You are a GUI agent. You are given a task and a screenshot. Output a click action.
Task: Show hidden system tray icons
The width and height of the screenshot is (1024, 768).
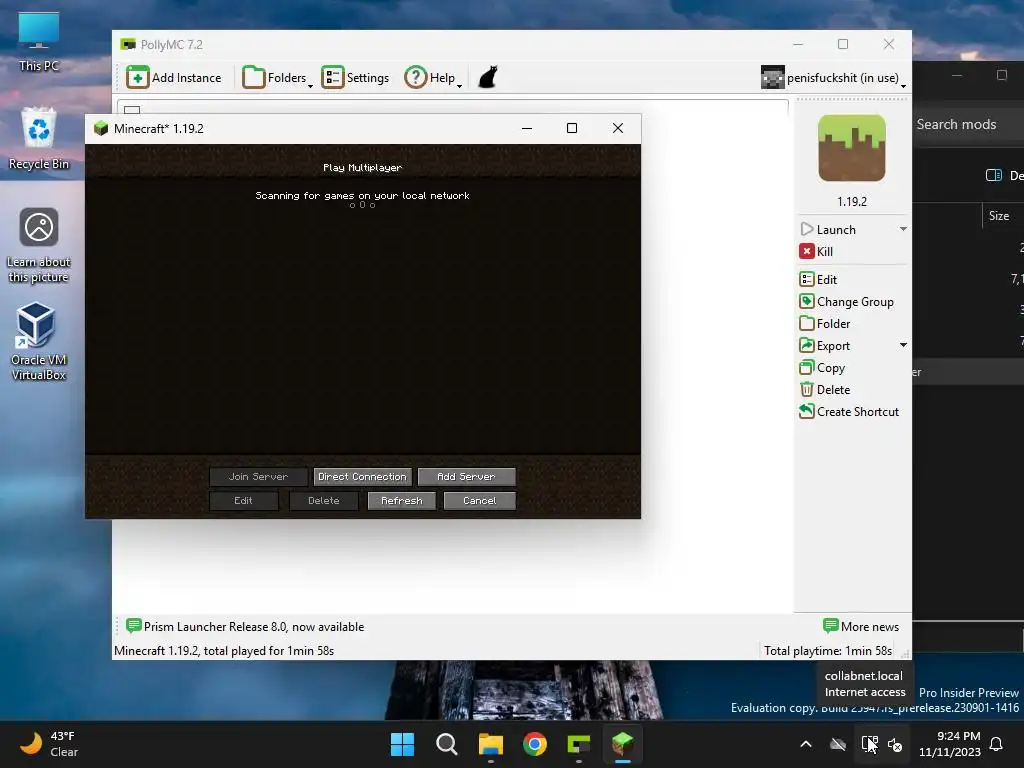806,744
